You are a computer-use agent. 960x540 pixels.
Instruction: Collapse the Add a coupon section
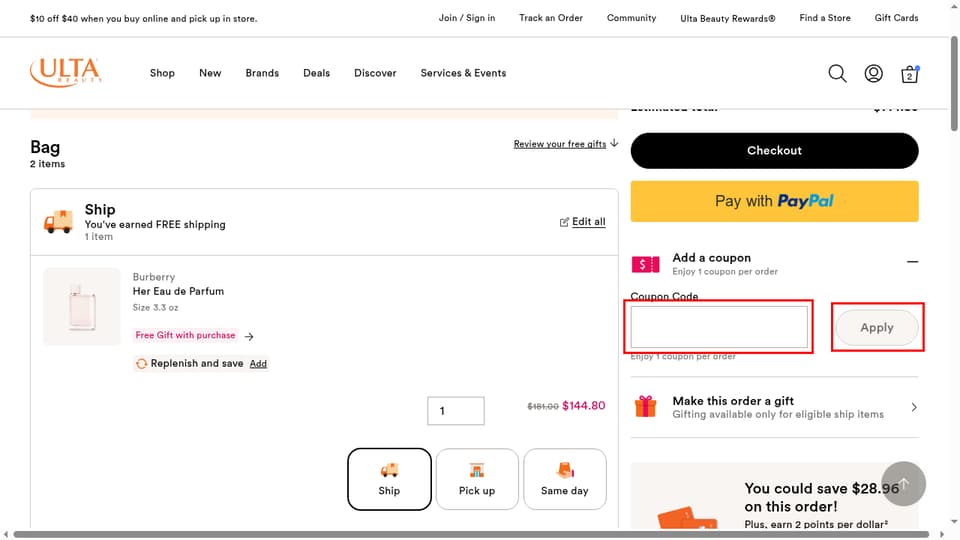[x=912, y=261]
